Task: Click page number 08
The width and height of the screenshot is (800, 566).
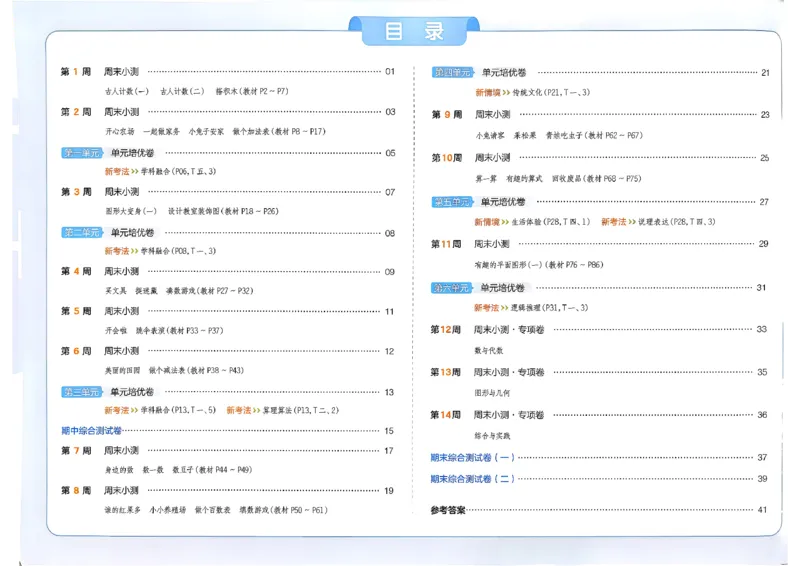Action: tap(390, 233)
